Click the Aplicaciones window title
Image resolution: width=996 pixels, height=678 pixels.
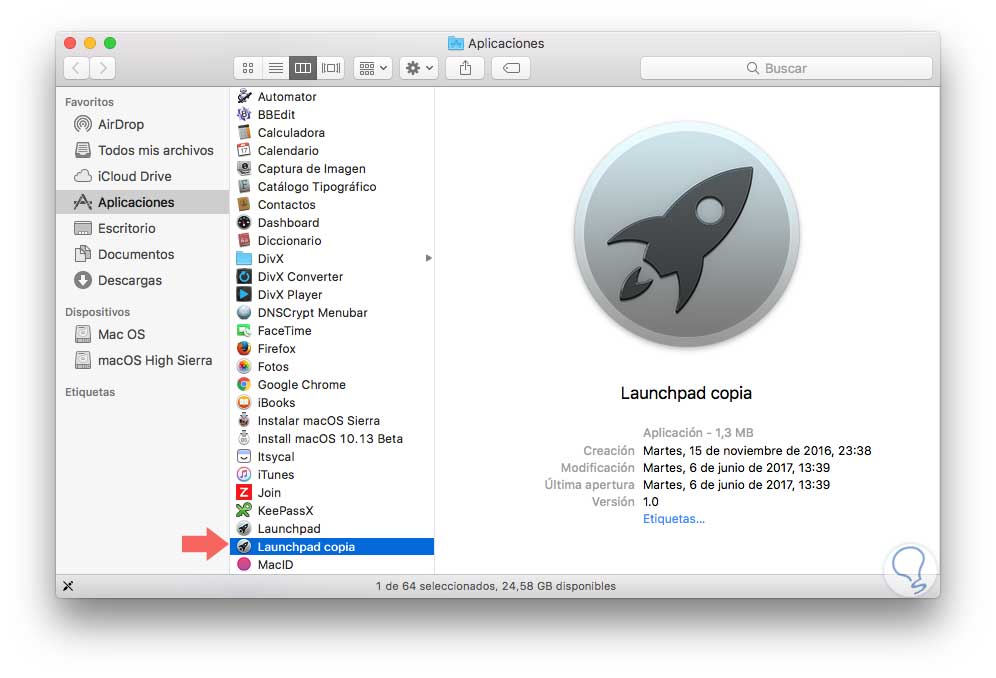(506, 43)
